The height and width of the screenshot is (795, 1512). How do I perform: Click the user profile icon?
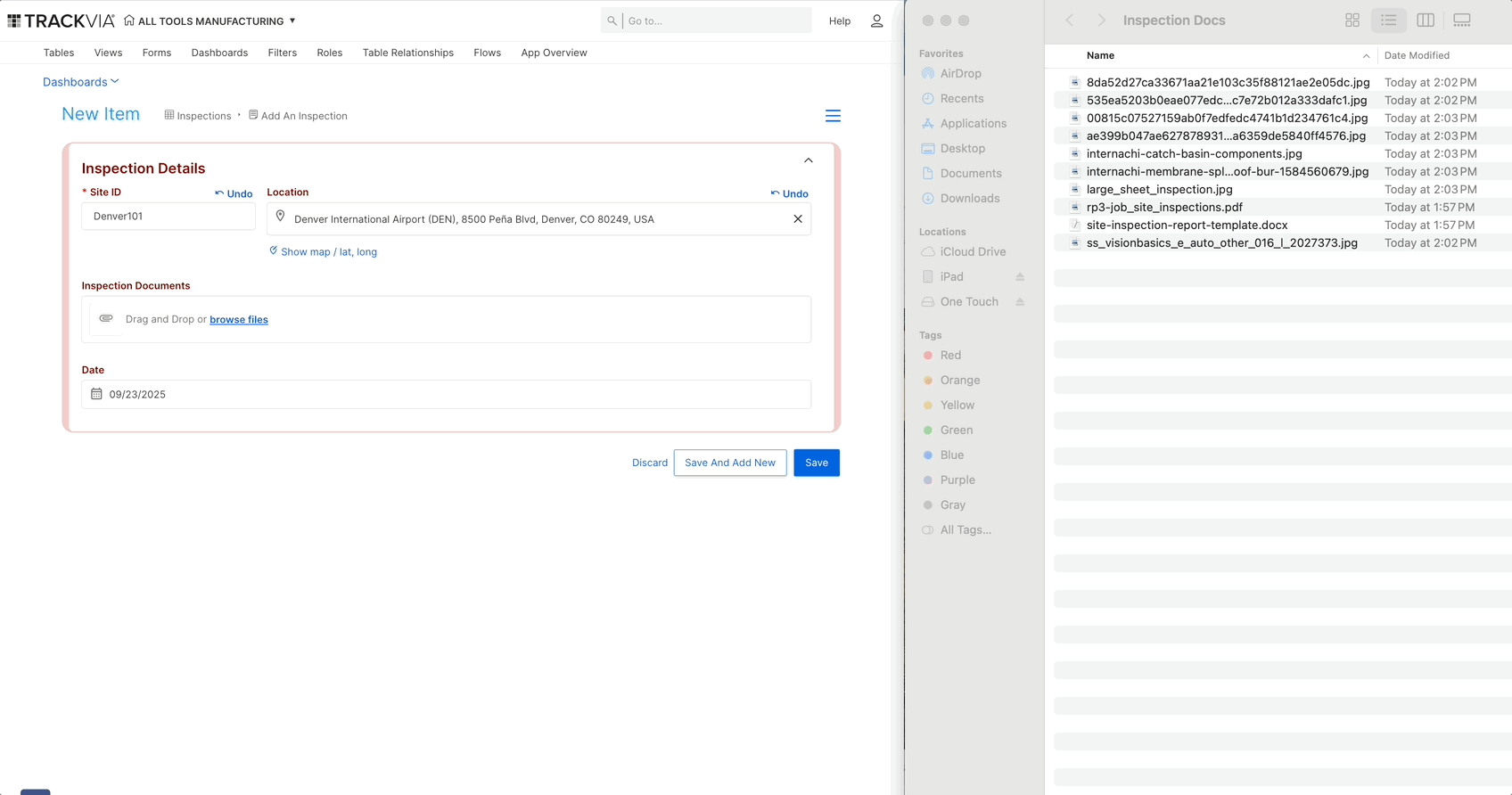(876, 20)
